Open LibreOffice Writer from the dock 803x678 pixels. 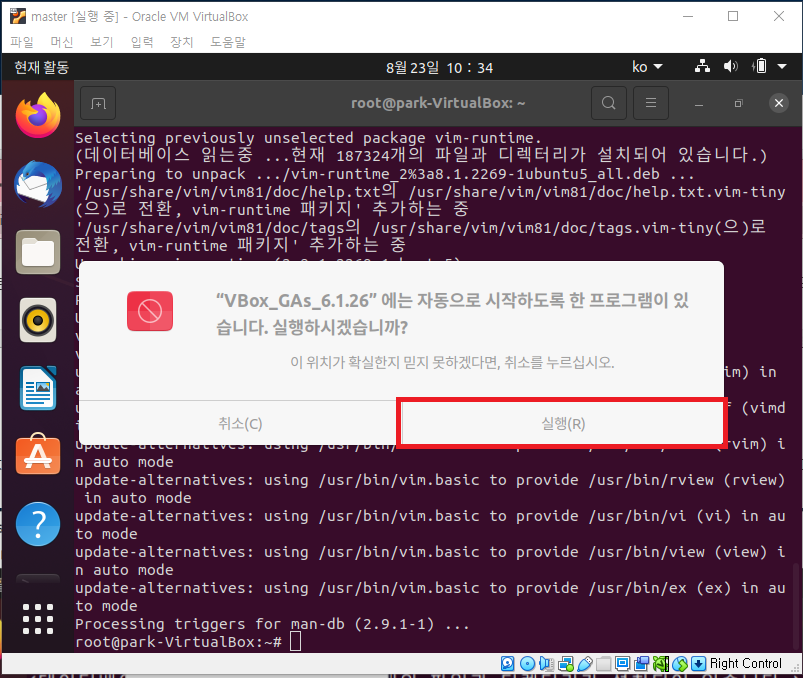pos(38,388)
